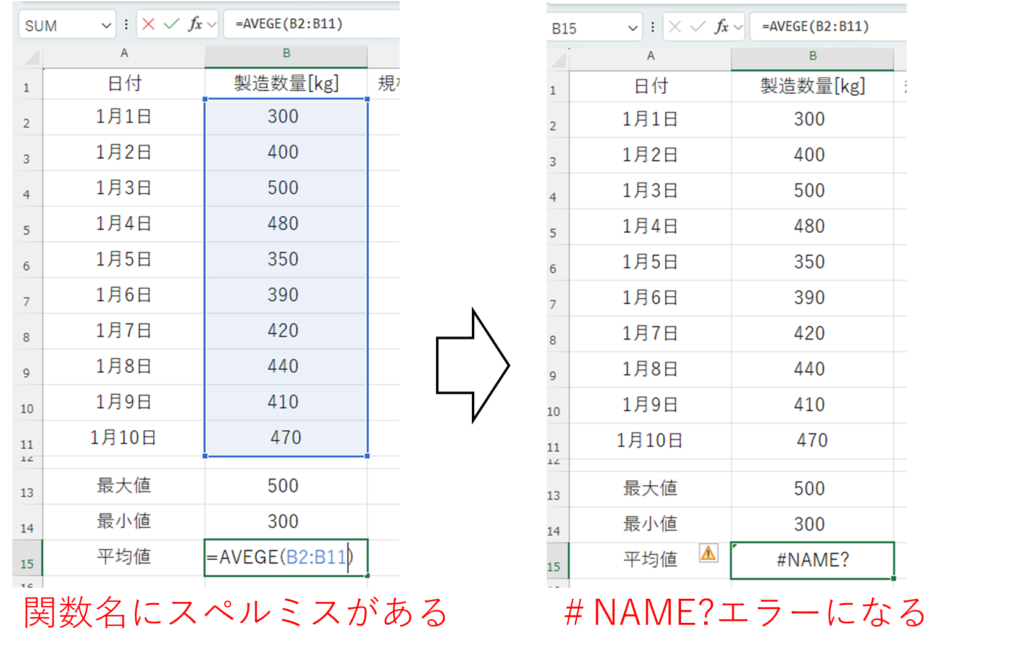Viewport: 1024px width, 658px height.
Task: Select the 製造数量[kg] header cell in right sheet
Action: coord(812,87)
